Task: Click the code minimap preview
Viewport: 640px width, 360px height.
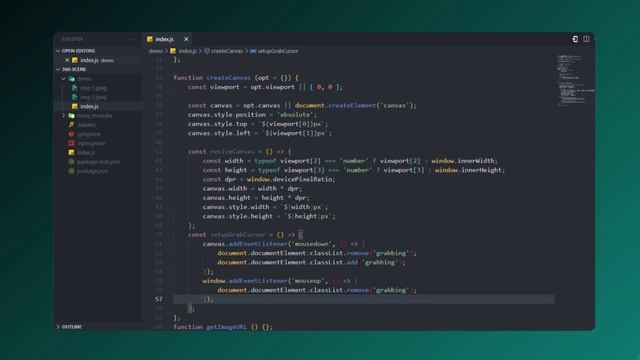Action: pyautogui.click(x=575, y=80)
